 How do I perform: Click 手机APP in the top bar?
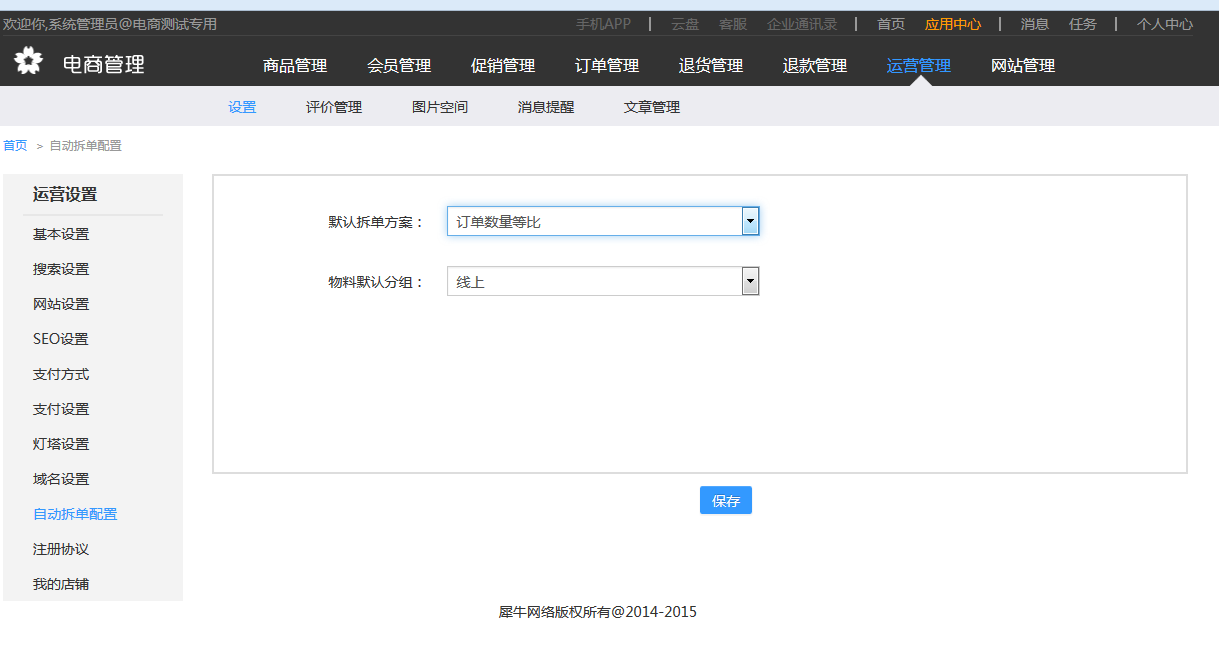point(603,24)
